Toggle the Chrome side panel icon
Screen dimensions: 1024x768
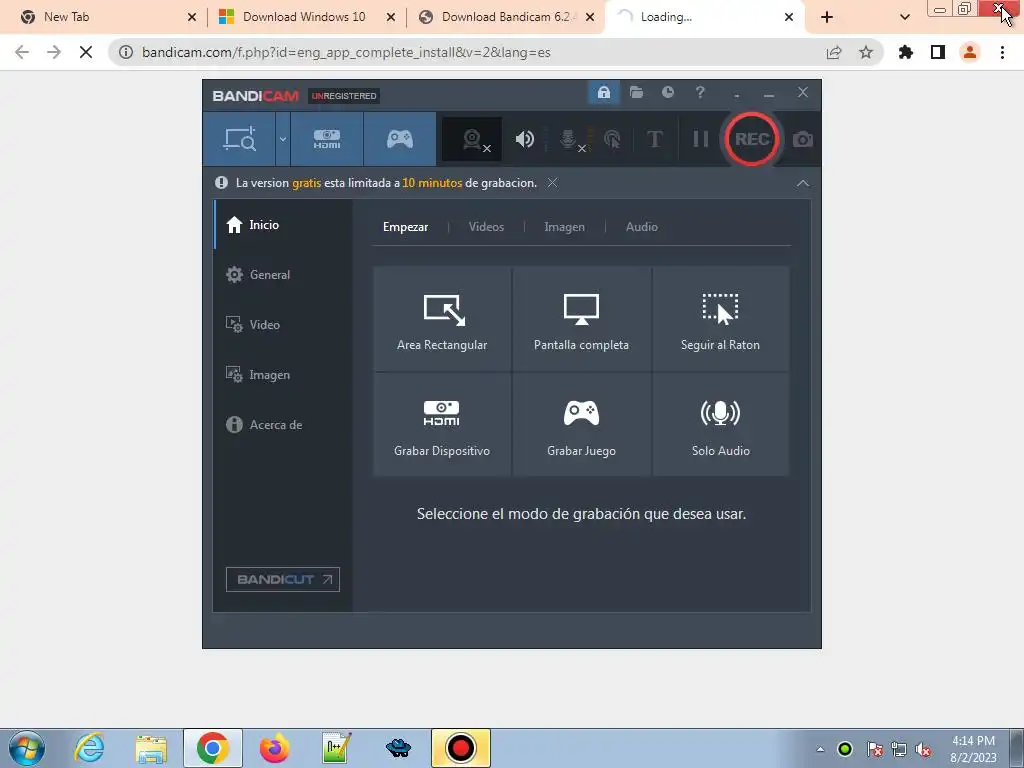click(x=938, y=52)
